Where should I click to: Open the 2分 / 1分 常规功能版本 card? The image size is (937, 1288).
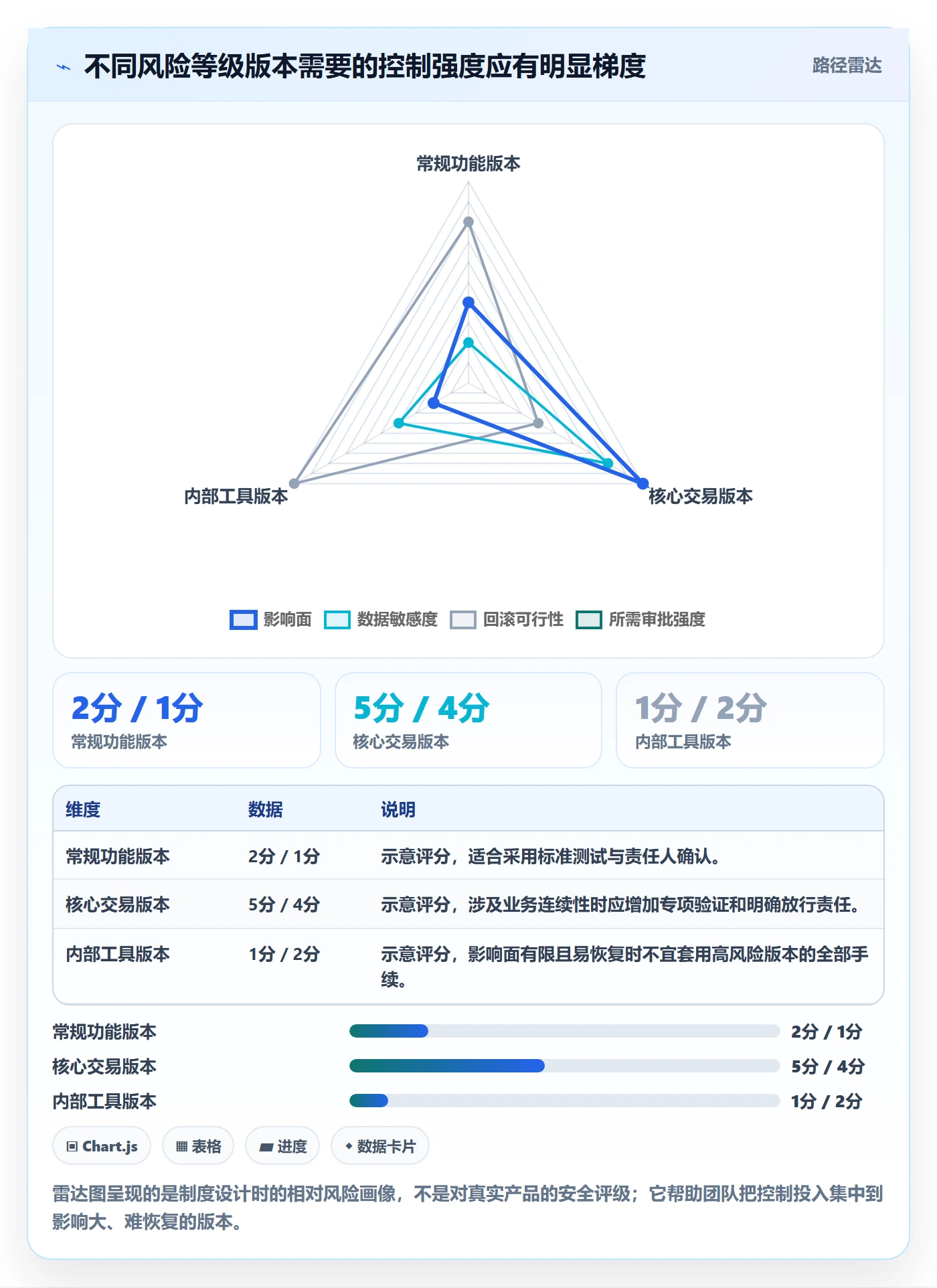pos(187,720)
